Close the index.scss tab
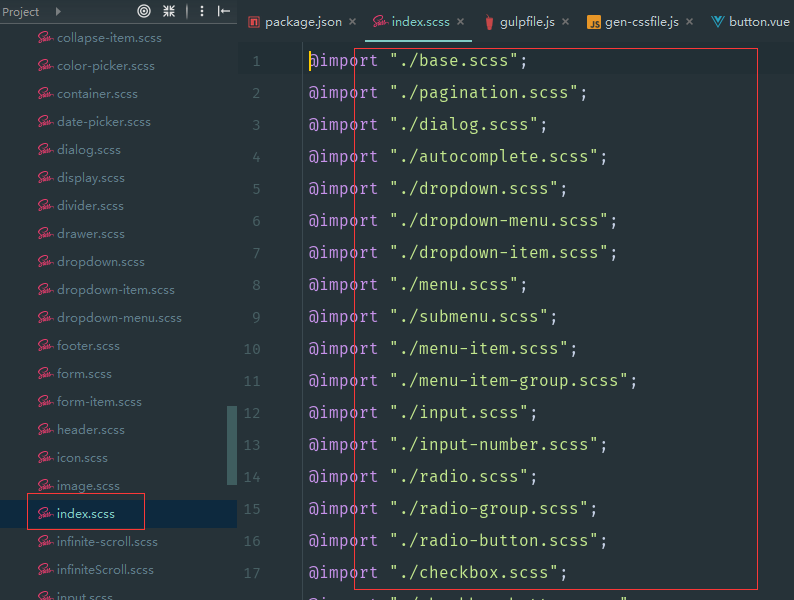Screen dimensions: 794x600 click(x=460, y=22)
